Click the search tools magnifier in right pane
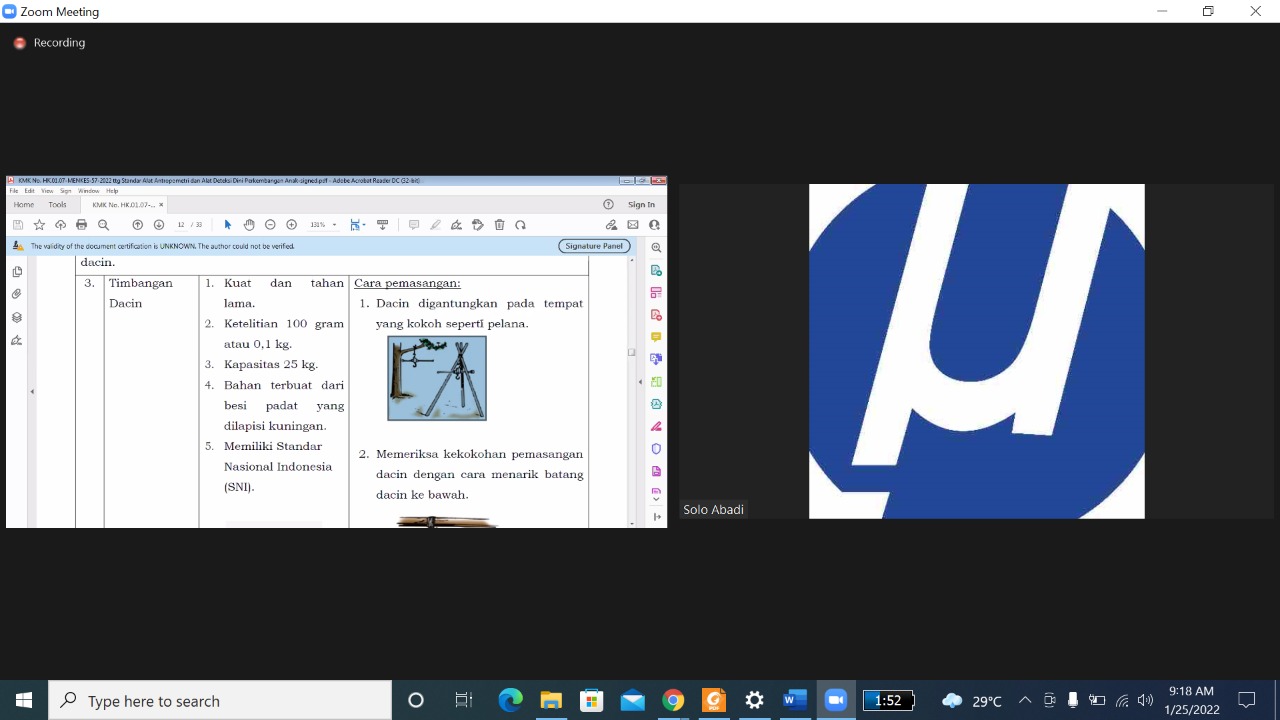Screen dimensions: 1280x720 [656, 247]
